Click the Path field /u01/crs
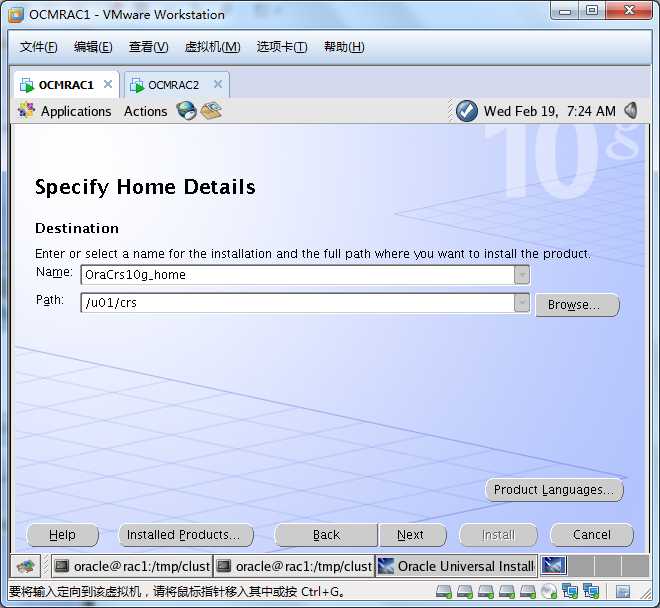 tap(298, 303)
